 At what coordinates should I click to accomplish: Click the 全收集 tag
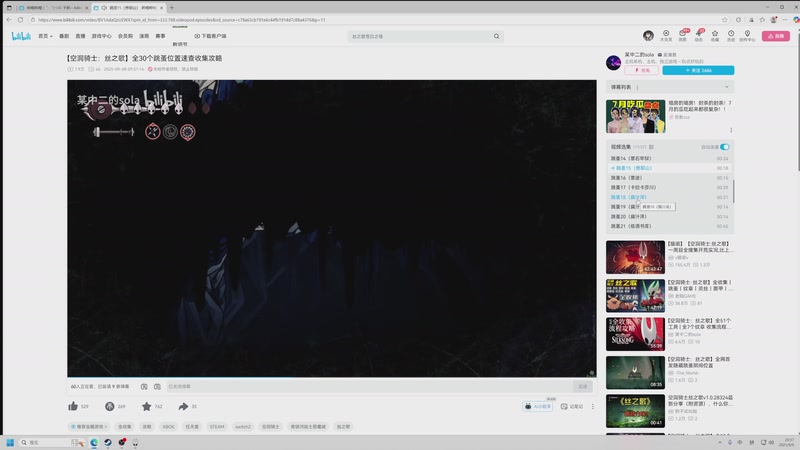click(124, 427)
